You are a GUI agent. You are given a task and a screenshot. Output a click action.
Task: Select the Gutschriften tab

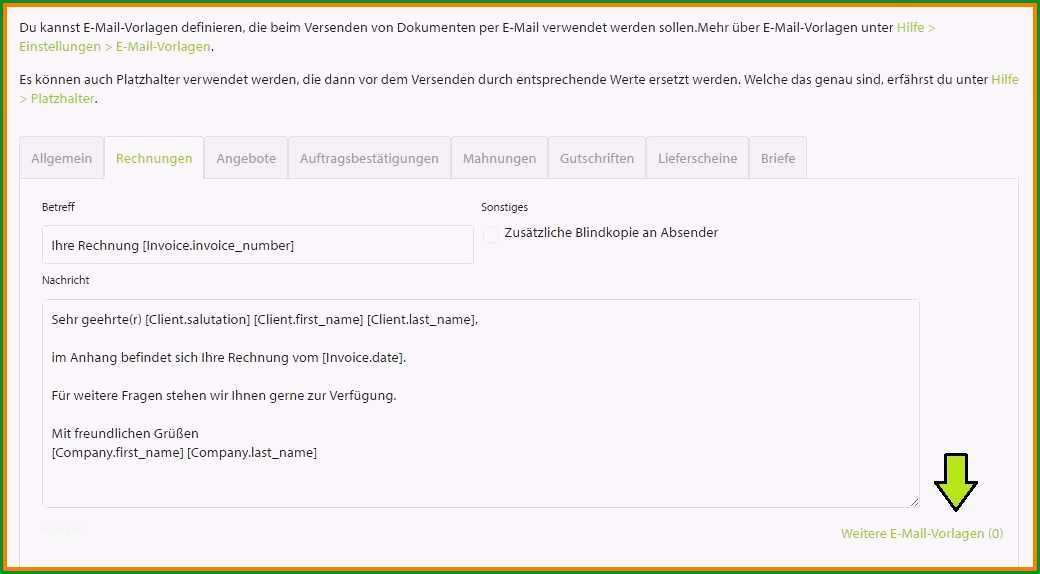(x=597, y=158)
